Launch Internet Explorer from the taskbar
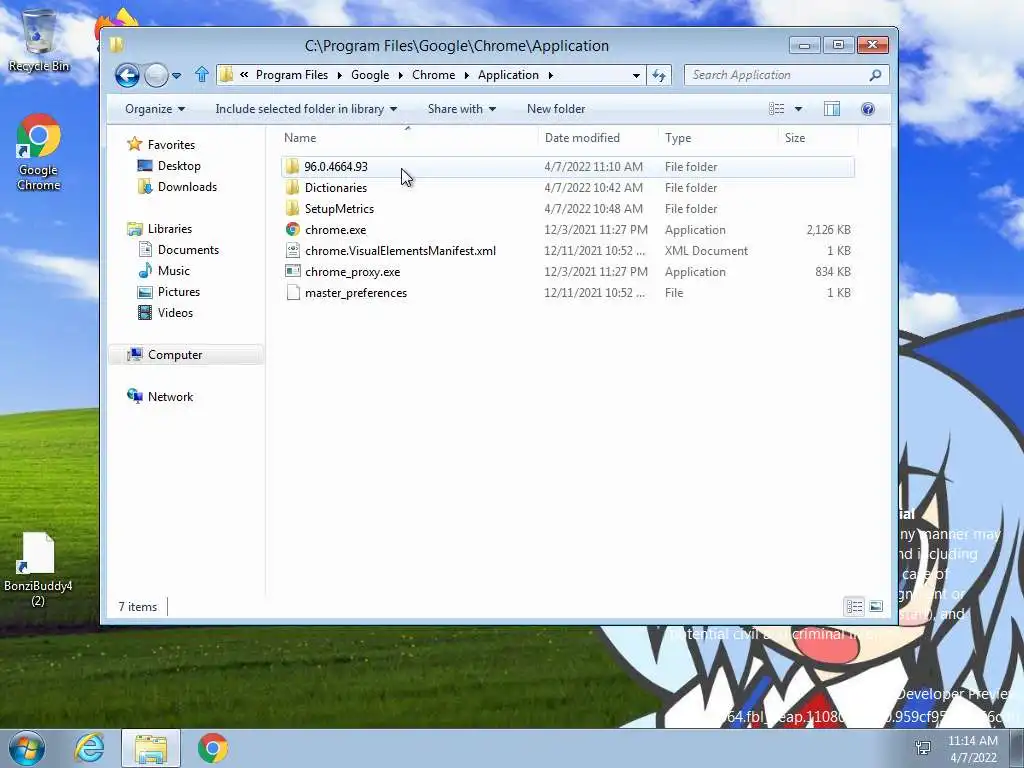Image resolution: width=1024 pixels, height=768 pixels. (89, 748)
